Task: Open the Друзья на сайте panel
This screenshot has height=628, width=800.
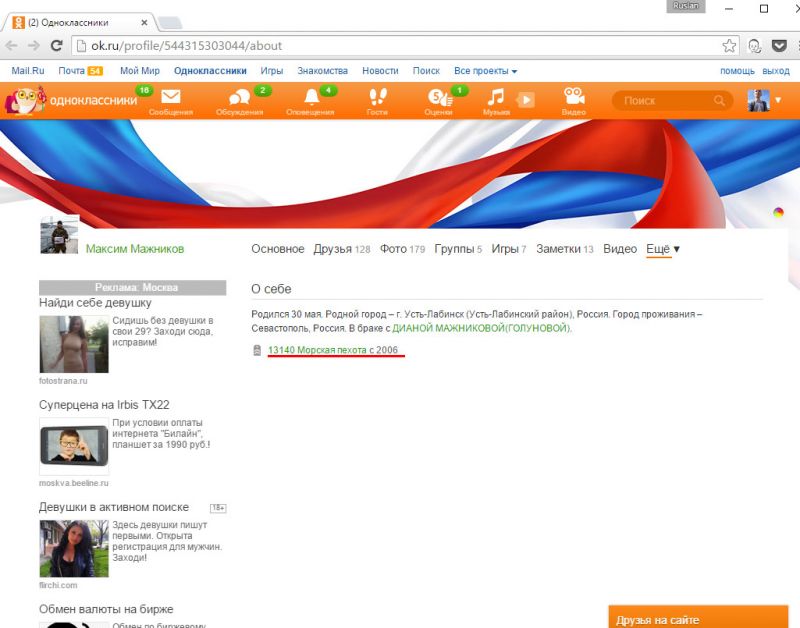Action: point(698,619)
